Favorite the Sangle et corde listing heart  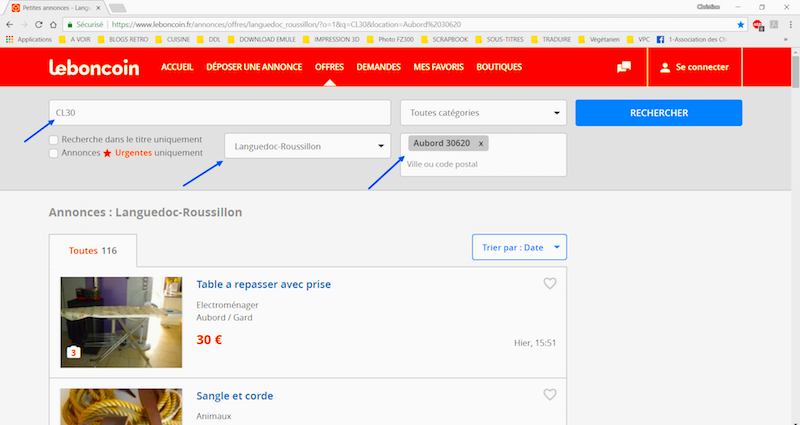549,394
